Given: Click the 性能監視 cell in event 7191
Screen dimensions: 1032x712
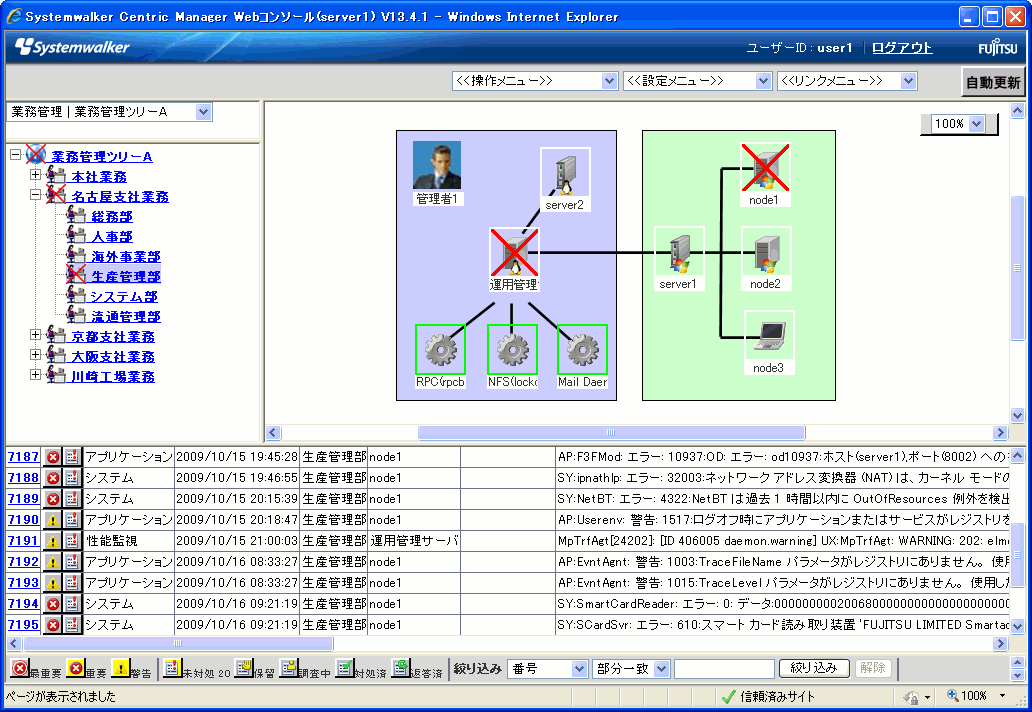Looking at the screenshot, I should tap(129, 541).
